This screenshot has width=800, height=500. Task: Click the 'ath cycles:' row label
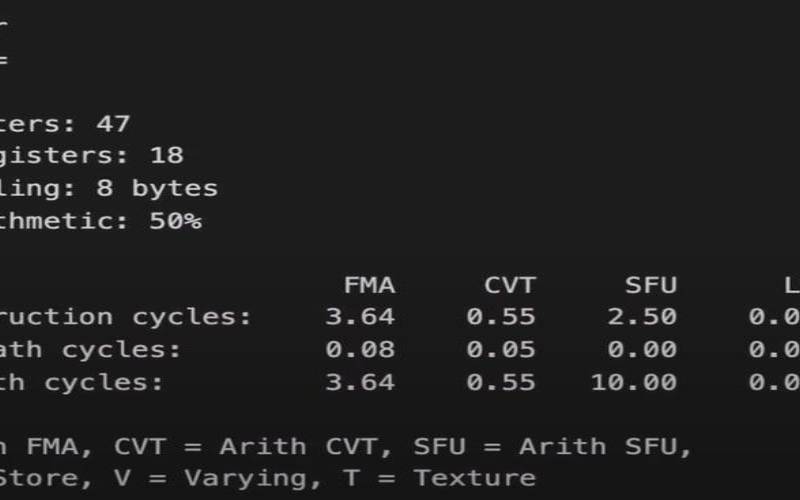pyautogui.click(x=90, y=349)
